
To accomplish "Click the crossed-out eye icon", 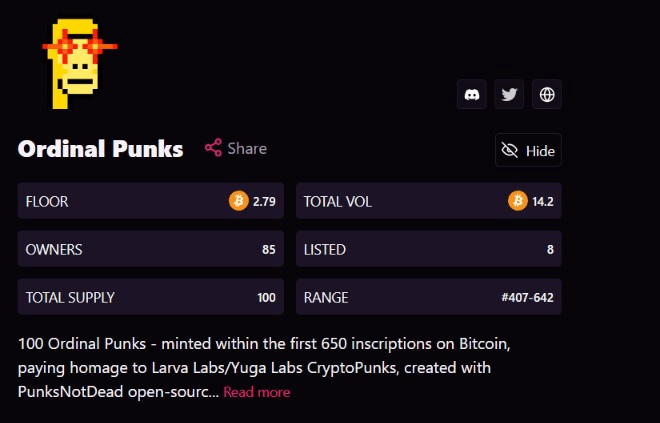I will click(x=510, y=150).
